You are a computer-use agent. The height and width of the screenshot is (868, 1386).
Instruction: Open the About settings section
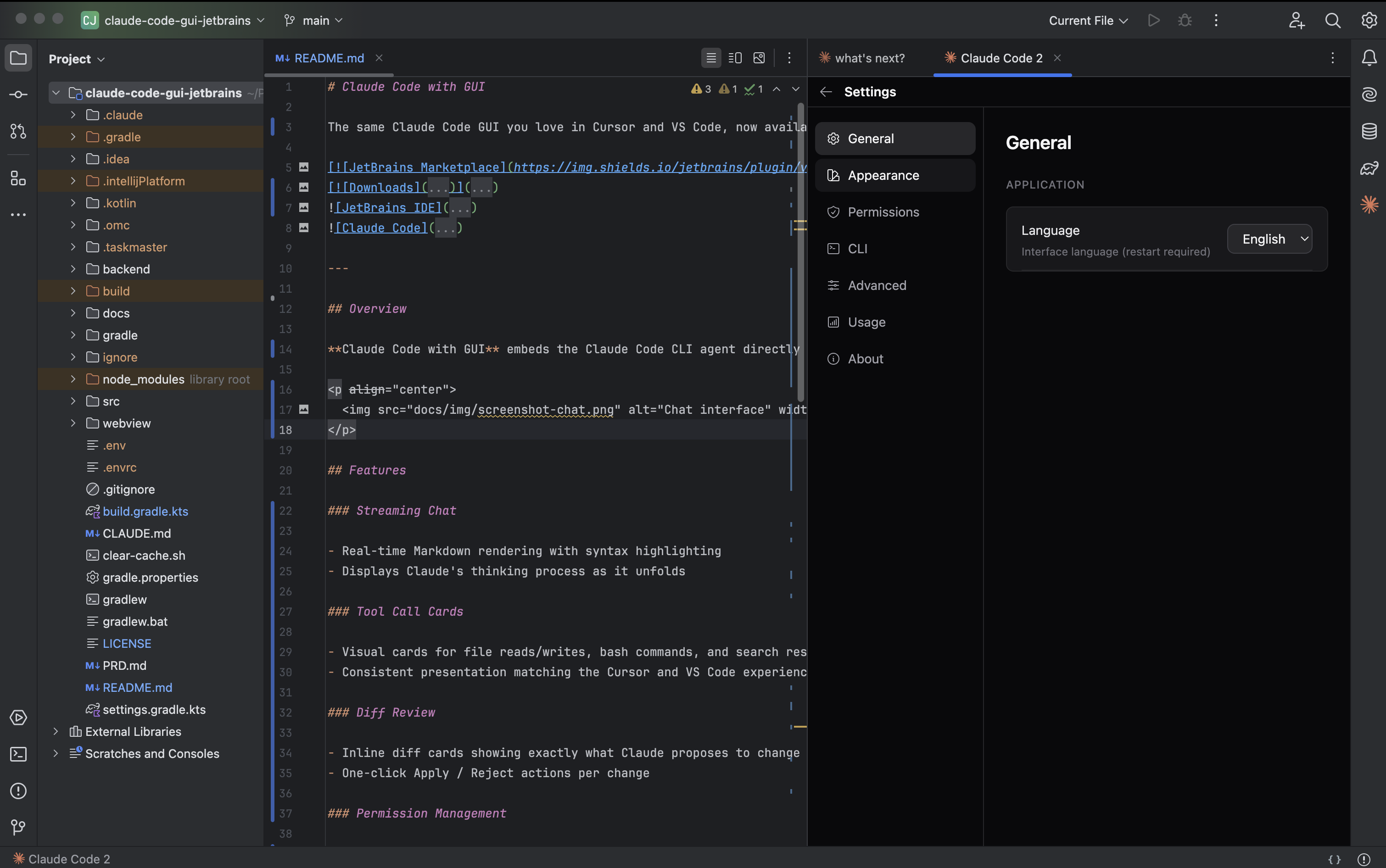[894, 359]
